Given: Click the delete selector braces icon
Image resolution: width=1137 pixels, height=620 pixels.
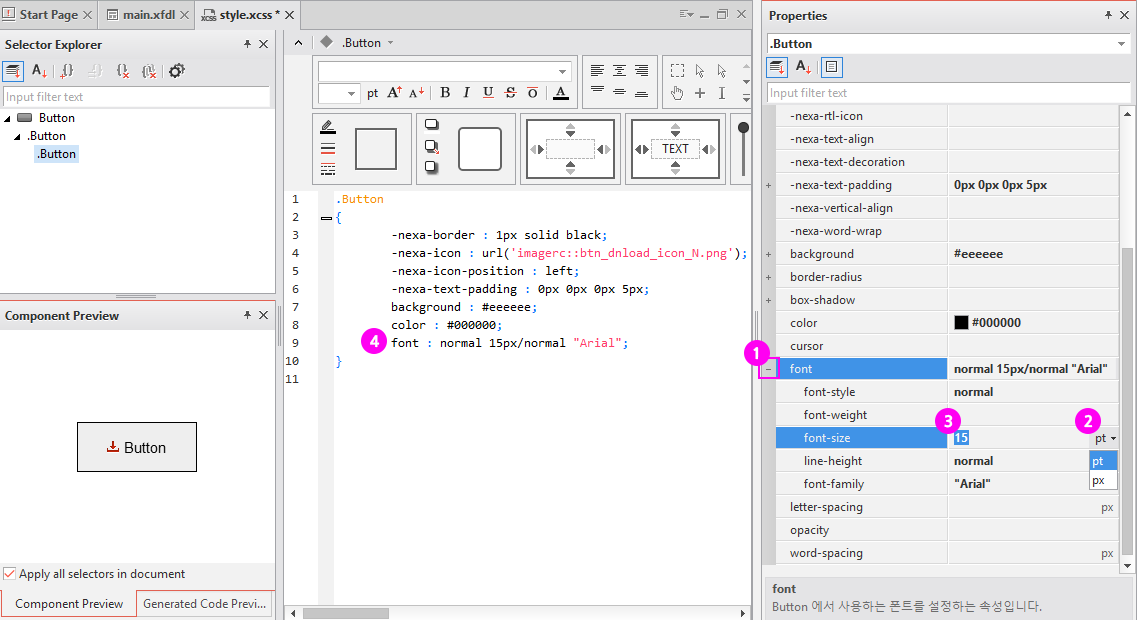Looking at the screenshot, I should [123, 71].
